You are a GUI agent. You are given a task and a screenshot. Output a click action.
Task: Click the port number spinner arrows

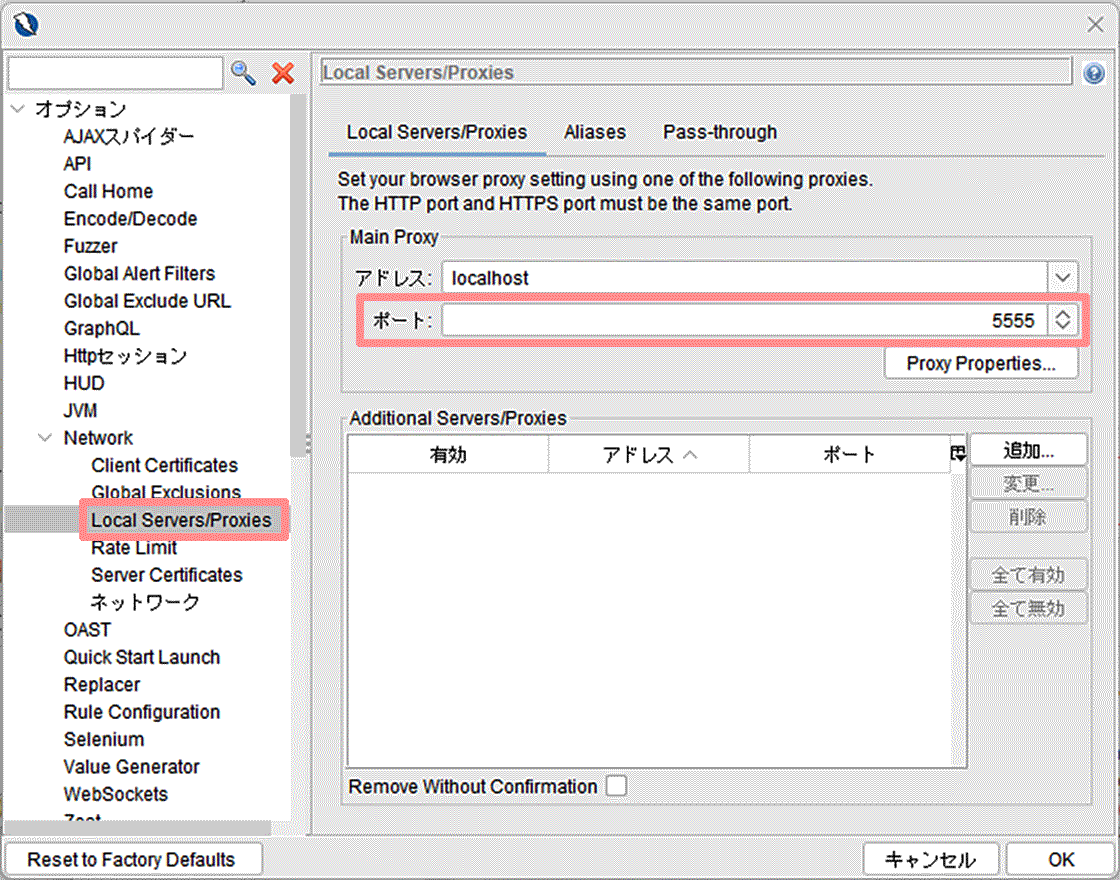point(1062,320)
